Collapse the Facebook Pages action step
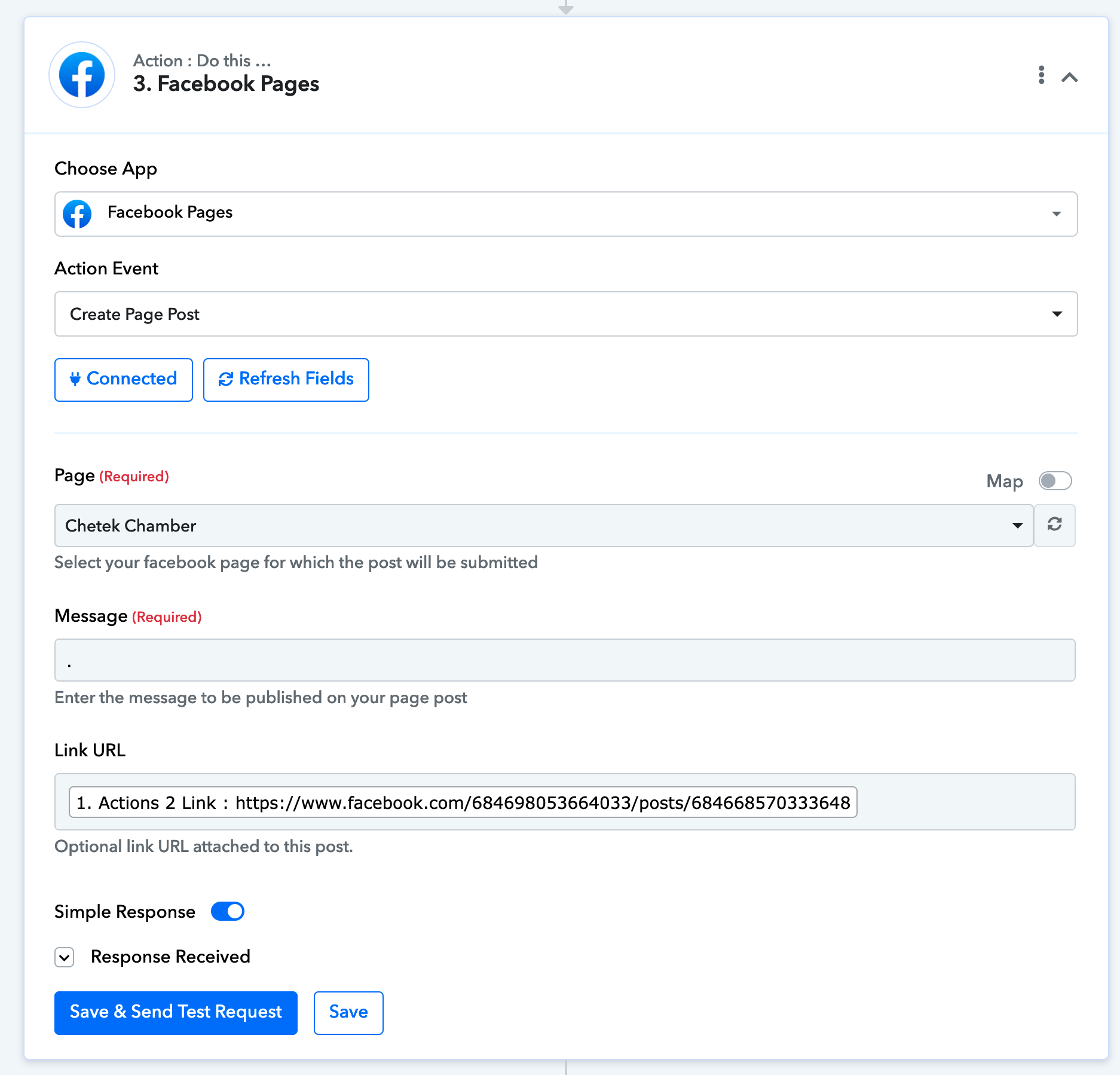 [1069, 77]
